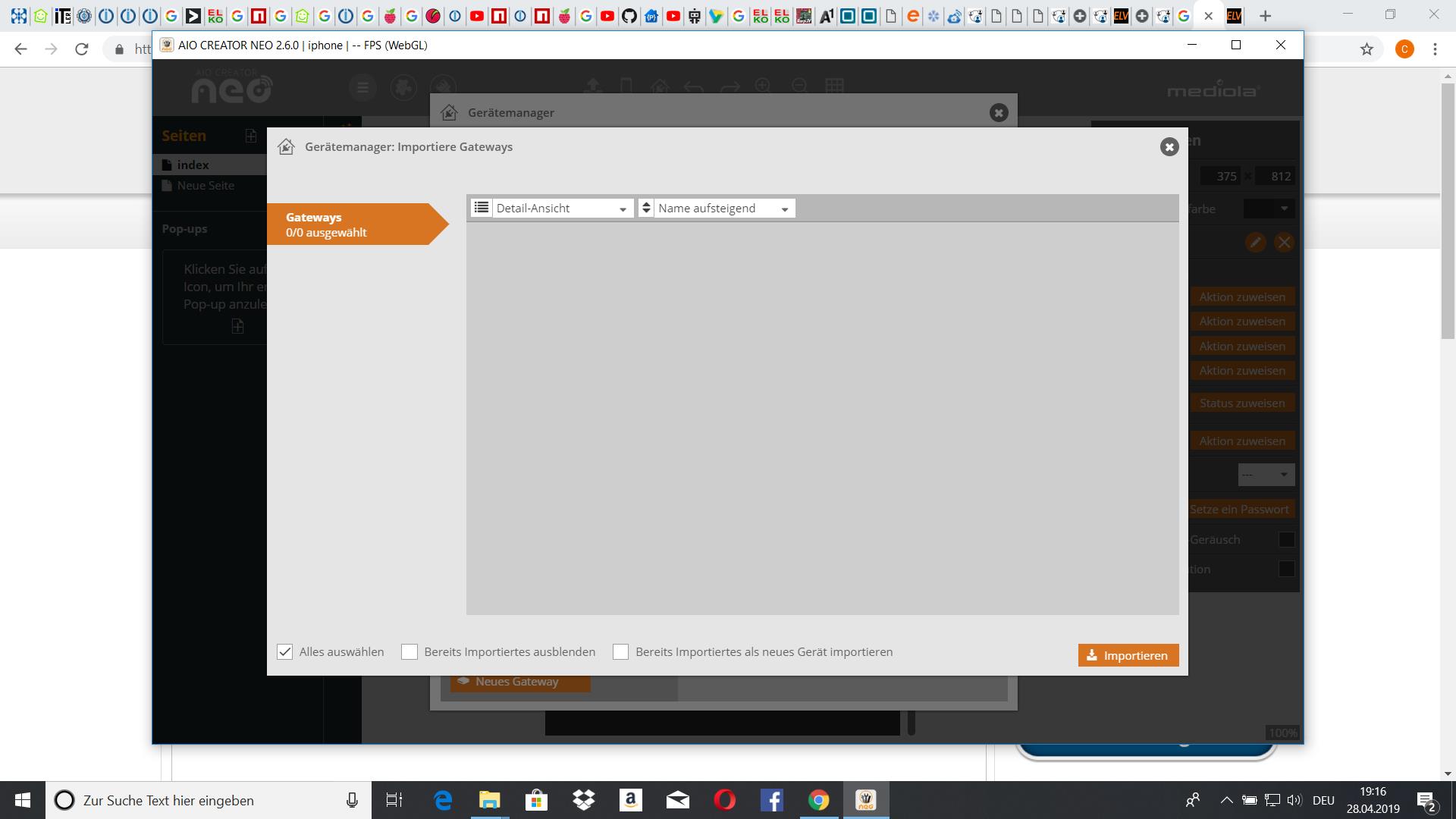Toggle the Geräusch checkbox

coord(1286,540)
